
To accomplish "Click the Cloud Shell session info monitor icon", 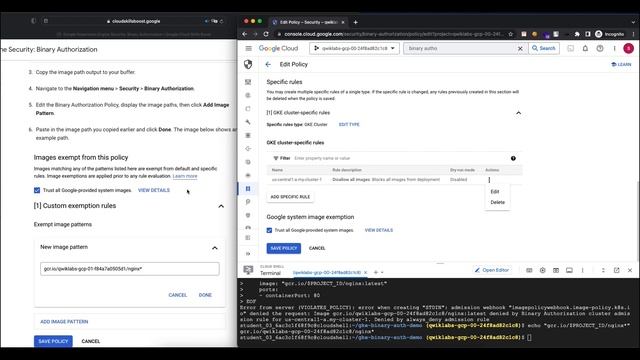I will coord(569,270).
